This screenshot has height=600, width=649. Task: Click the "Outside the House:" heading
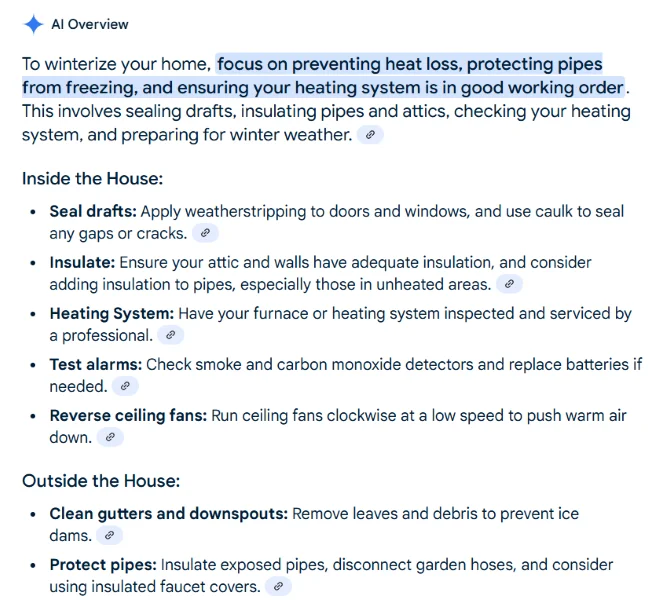(x=101, y=481)
